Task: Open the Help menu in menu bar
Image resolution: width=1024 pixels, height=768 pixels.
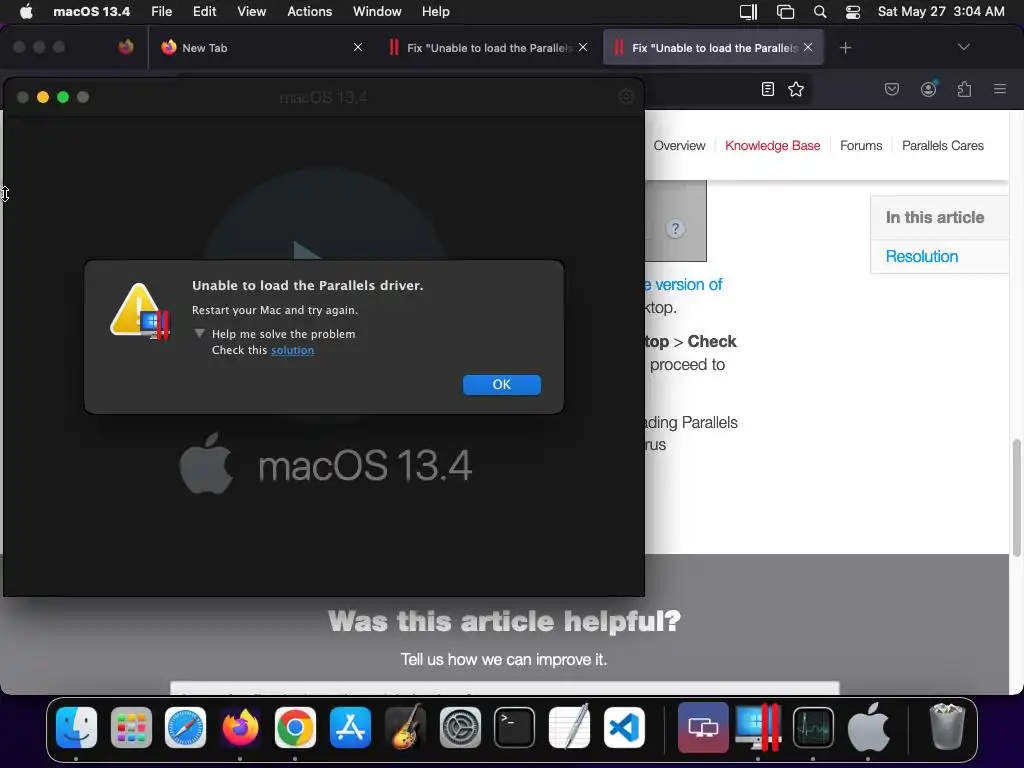Action: [436, 12]
